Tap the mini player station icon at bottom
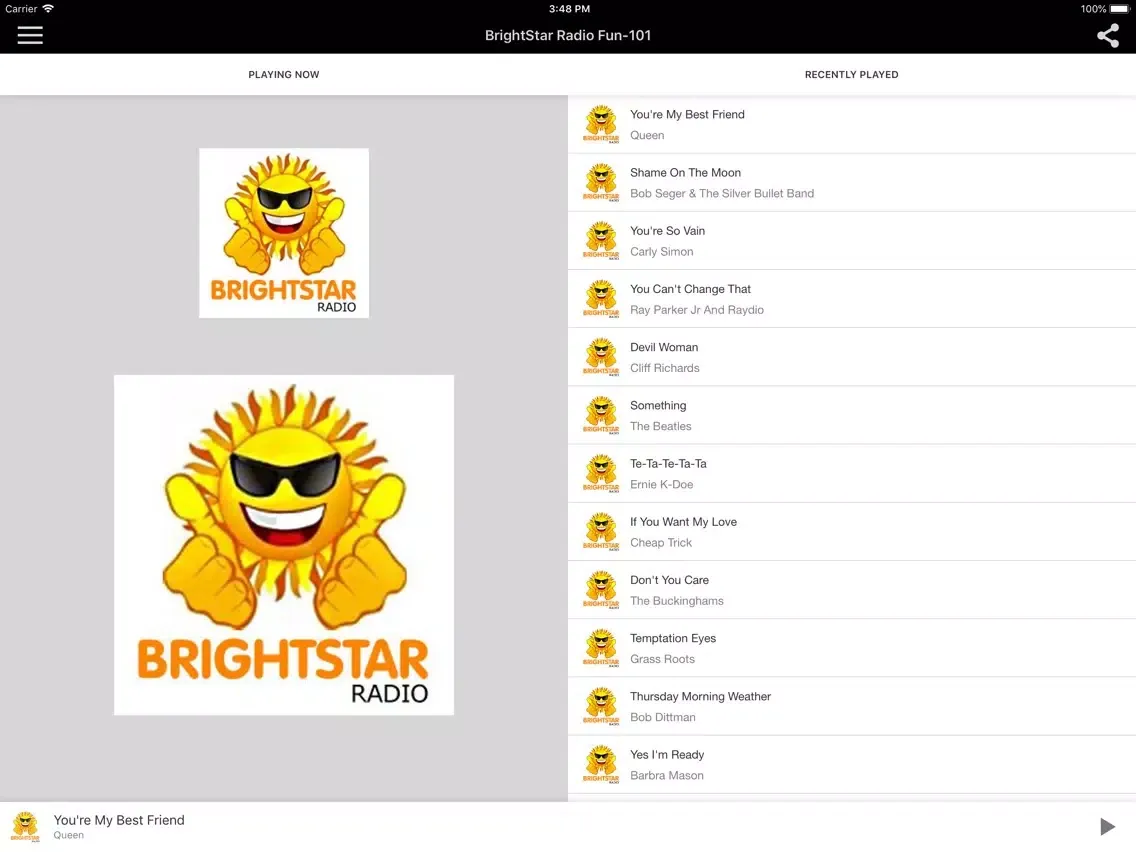Screen dimensions: 1136x852 25,827
